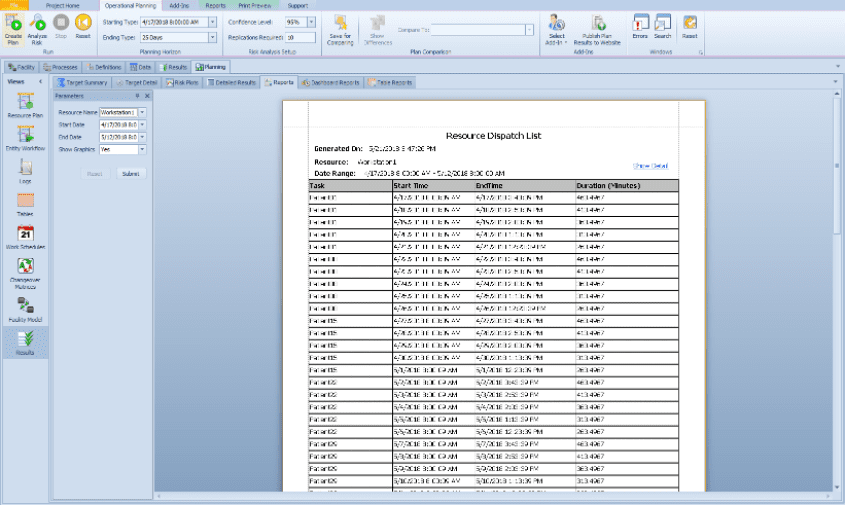The width and height of the screenshot is (846, 506).
Task: Click the Reset button in Parameters
Action: [95, 174]
